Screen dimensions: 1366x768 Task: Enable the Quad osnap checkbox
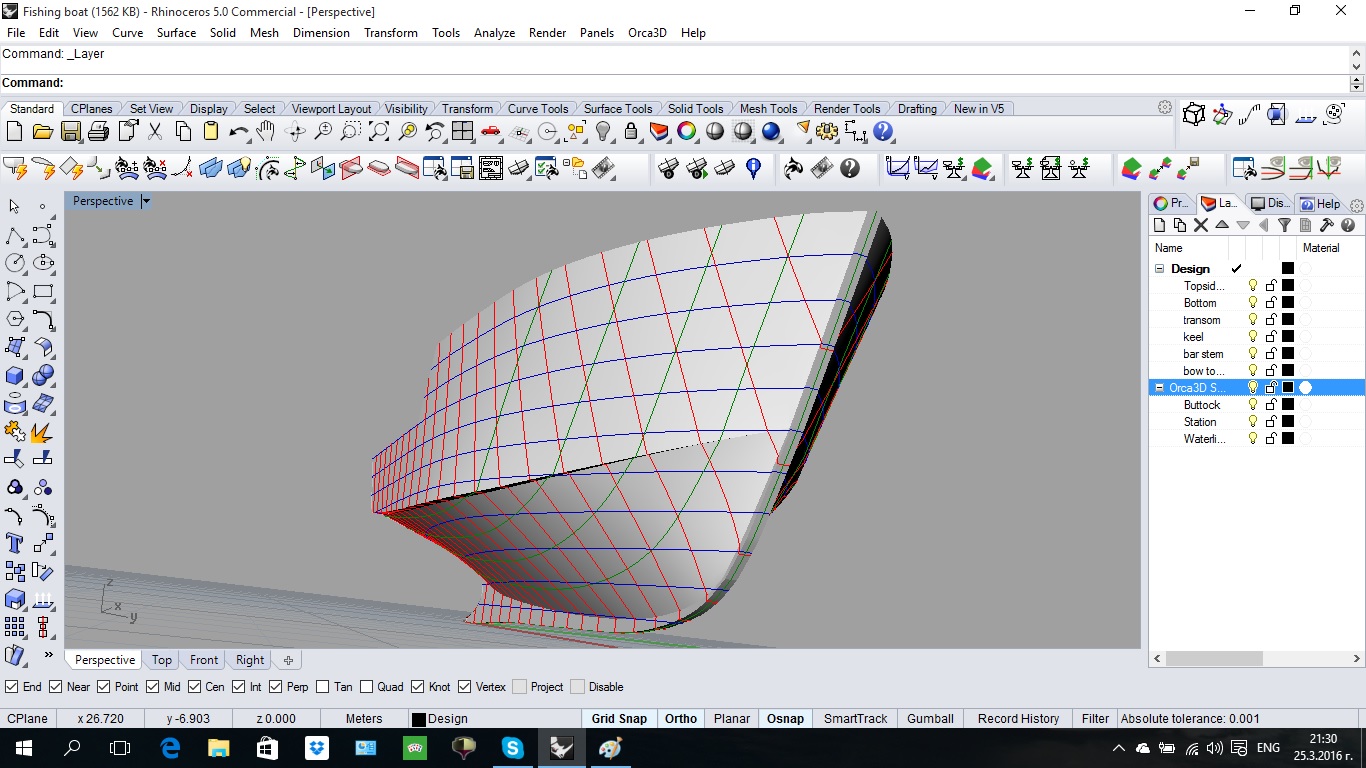tap(367, 687)
